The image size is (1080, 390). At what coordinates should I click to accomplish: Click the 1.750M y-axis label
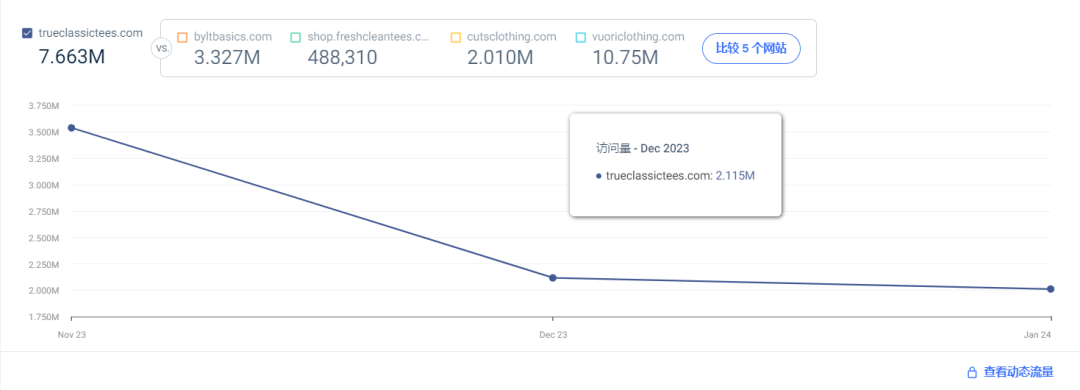pos(42,317)
